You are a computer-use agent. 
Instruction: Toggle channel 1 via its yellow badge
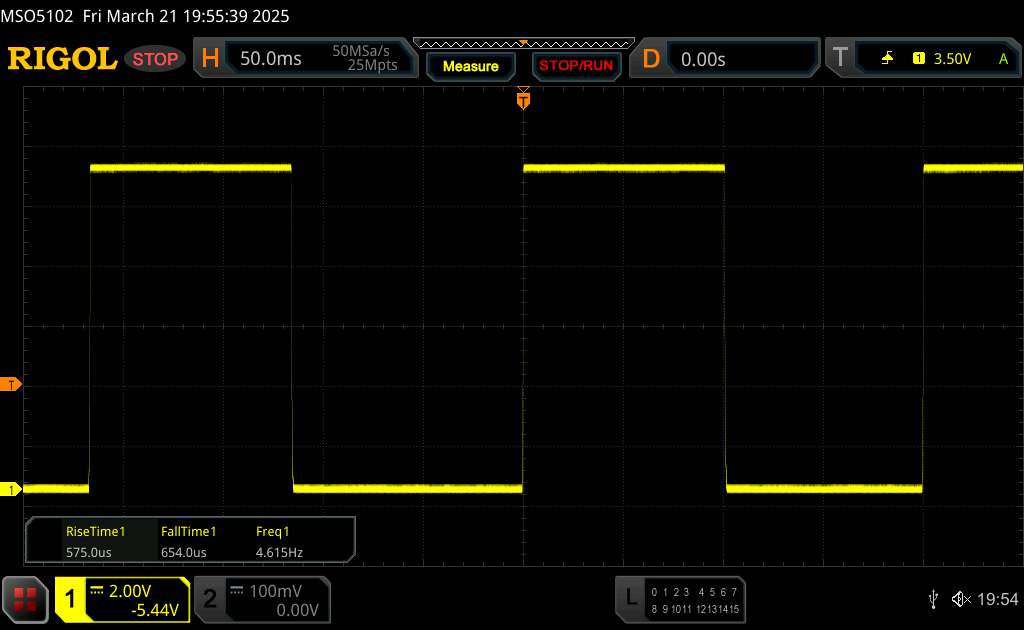click(x=71, y=599)
